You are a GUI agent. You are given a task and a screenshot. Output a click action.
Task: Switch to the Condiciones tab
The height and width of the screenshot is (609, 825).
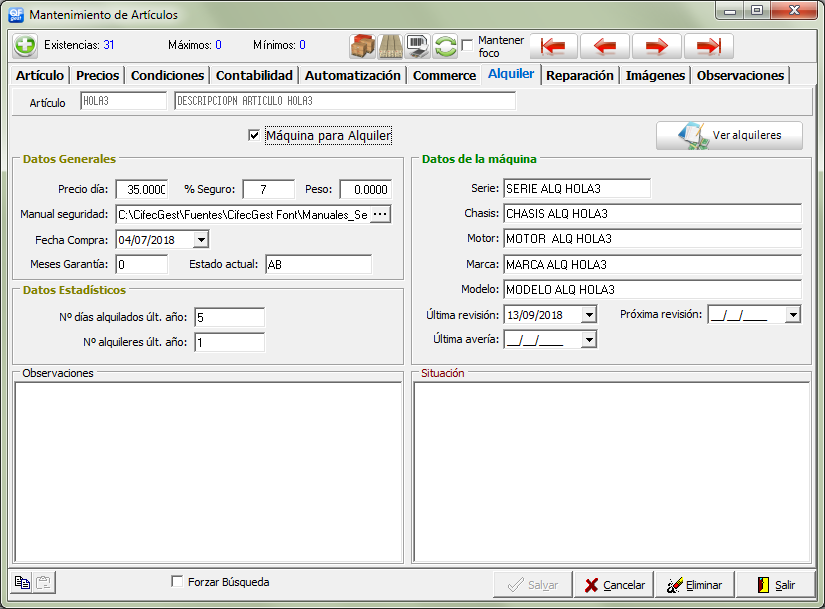[x=167, y=75]
